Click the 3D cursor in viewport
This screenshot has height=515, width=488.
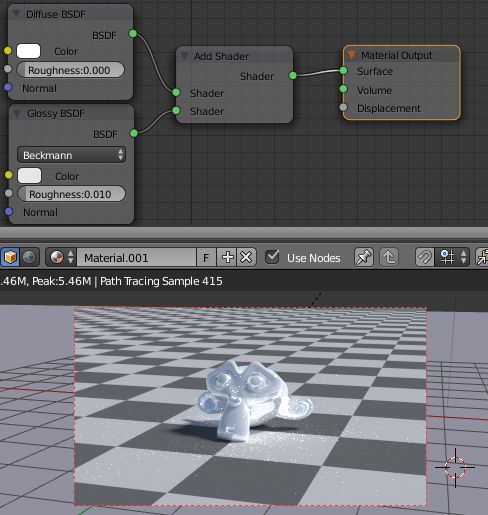coord(455,467)
